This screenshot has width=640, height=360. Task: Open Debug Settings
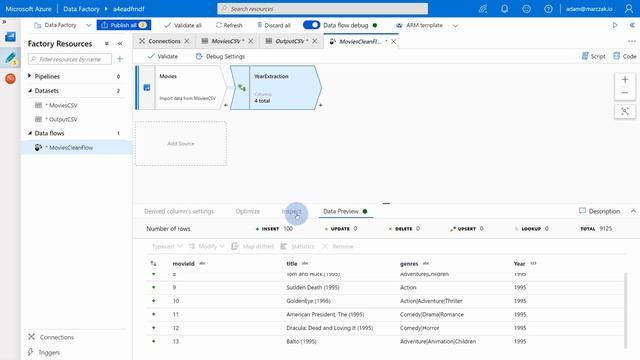pyautogui.click(x=220, y=56)
